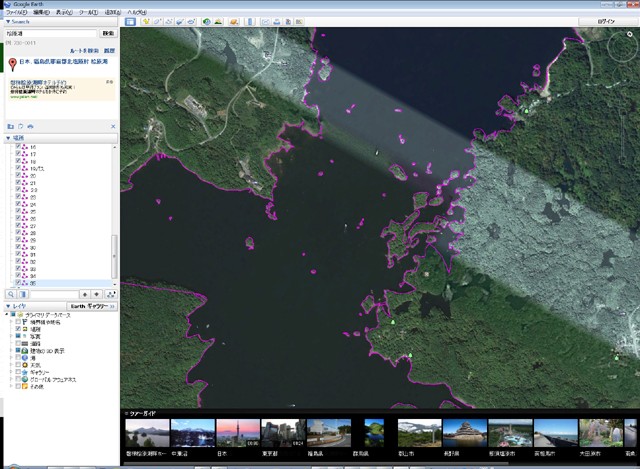640x469 pixels.
Task: Uncheck the placemark 30 checkbox
Action: pos(18,247)
